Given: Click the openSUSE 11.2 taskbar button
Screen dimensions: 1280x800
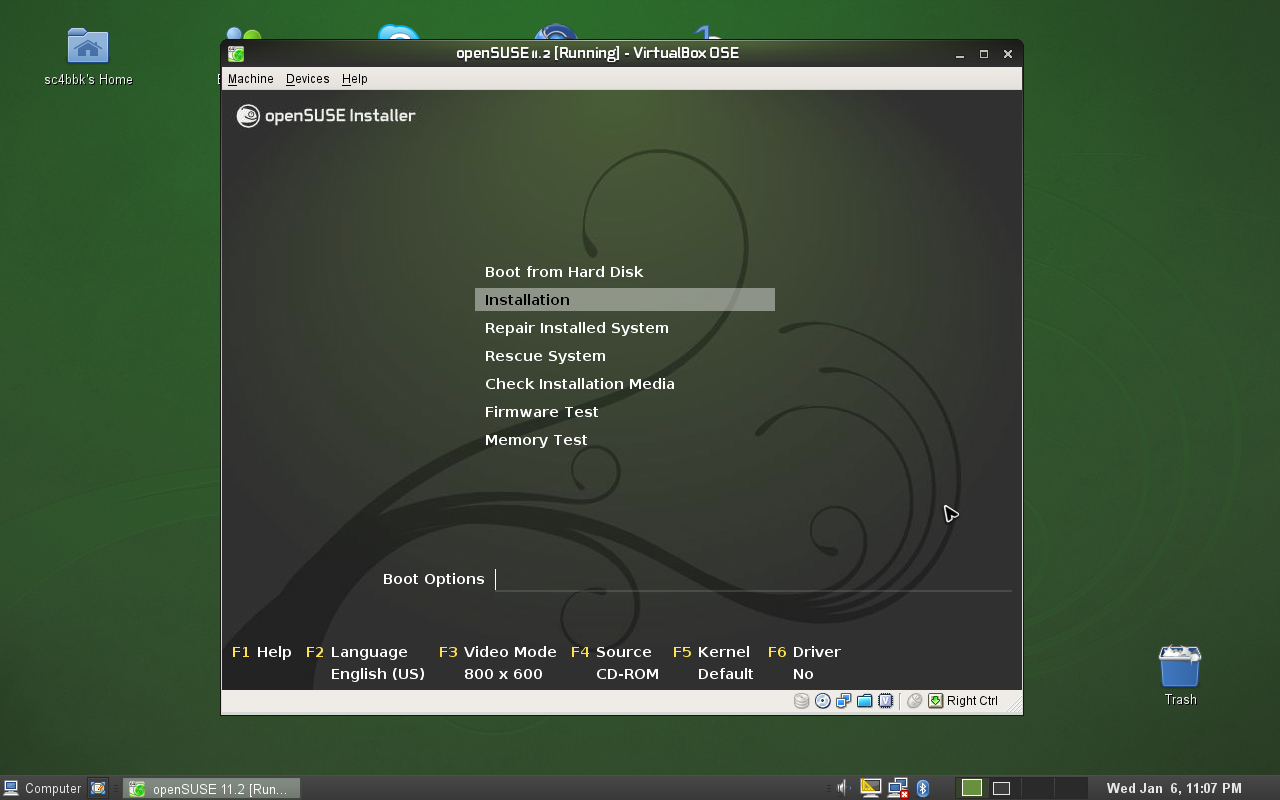Looking at the screenshot, I should click(211, 788).
